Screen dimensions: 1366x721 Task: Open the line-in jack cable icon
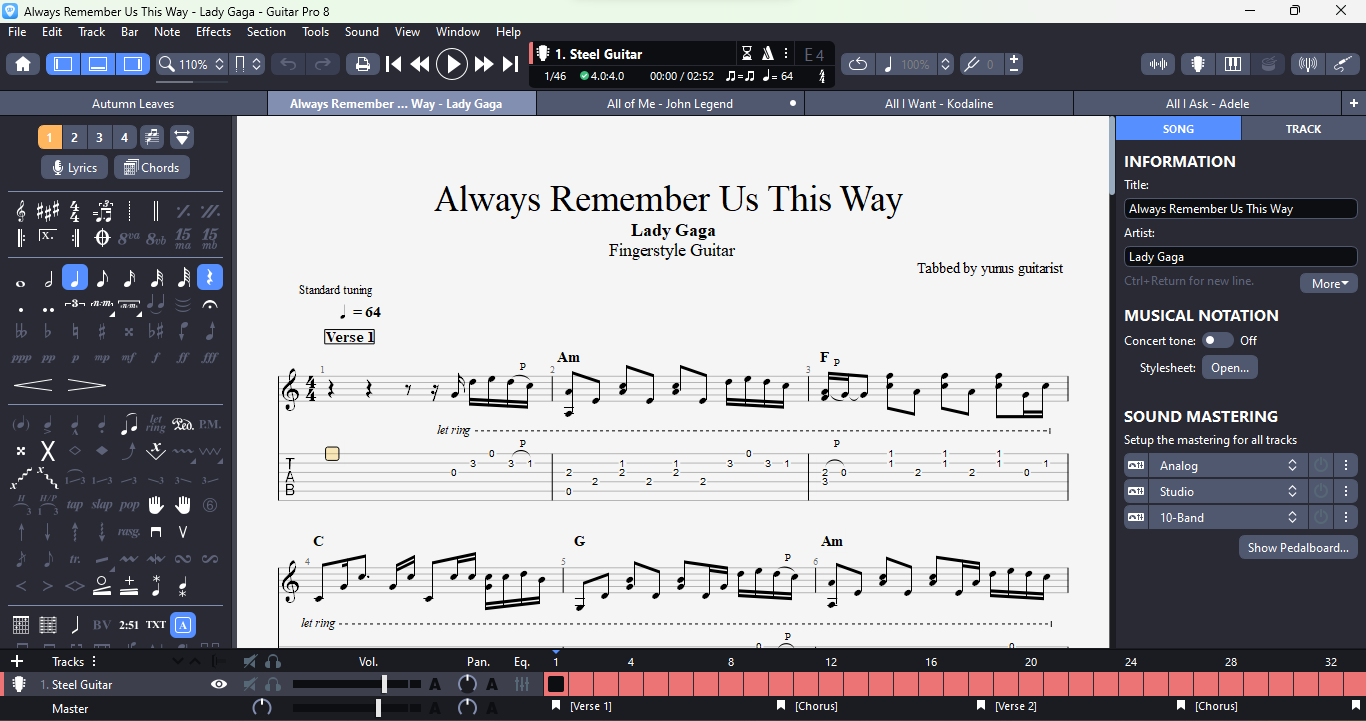pyautogui.click(x=1342, y=64)
